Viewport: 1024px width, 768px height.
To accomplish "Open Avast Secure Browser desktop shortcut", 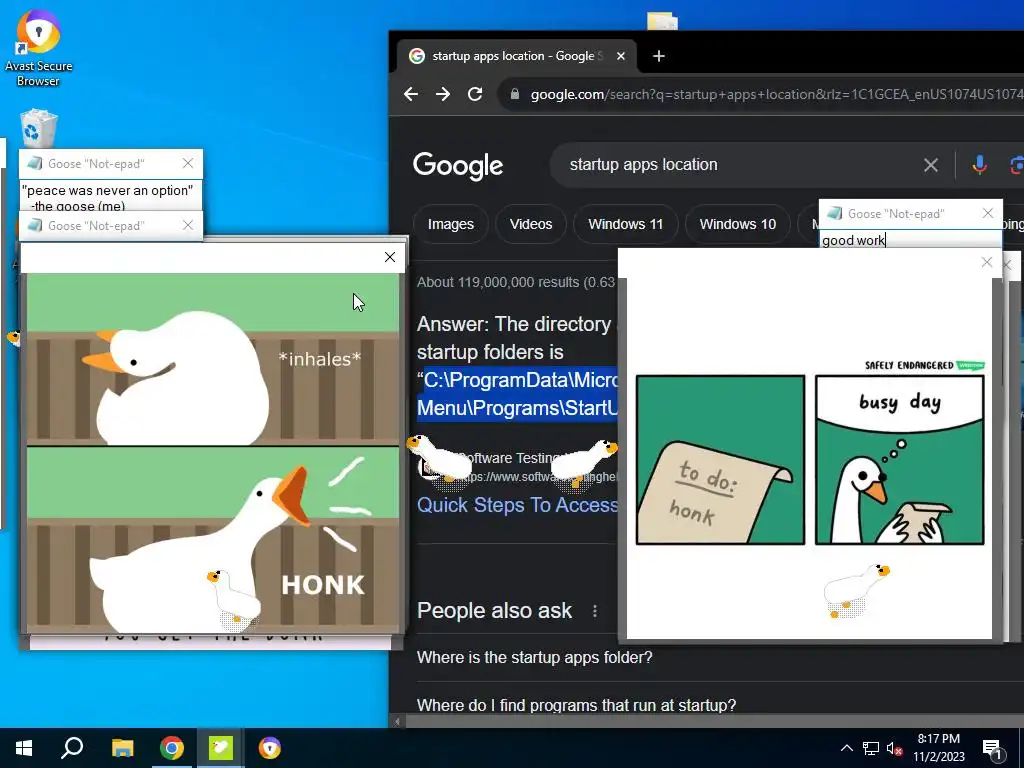I will coord(39,49).
